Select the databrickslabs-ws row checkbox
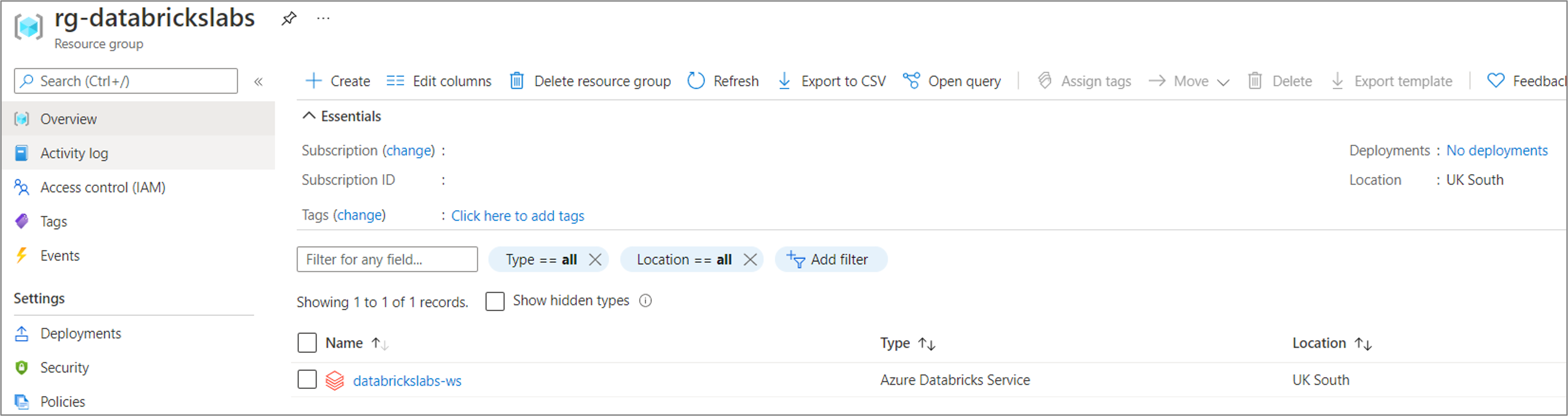The height and width of the screenshot is (416, 1568). [307, 379]
